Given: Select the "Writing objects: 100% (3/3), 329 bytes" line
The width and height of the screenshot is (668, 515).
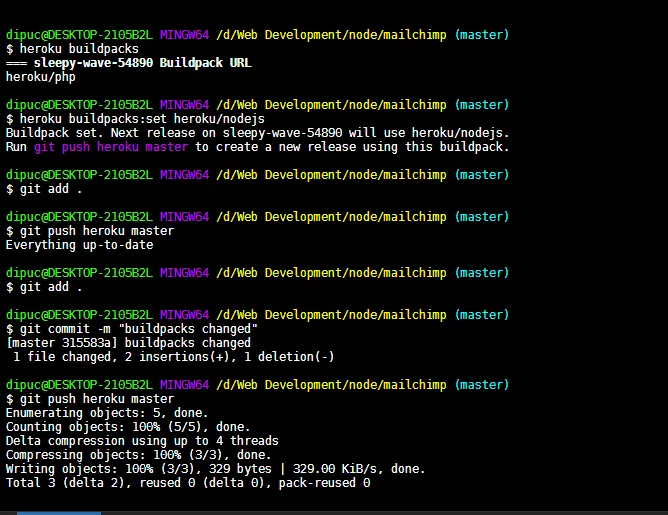Looking at the screenshot, I should [216, 469].
